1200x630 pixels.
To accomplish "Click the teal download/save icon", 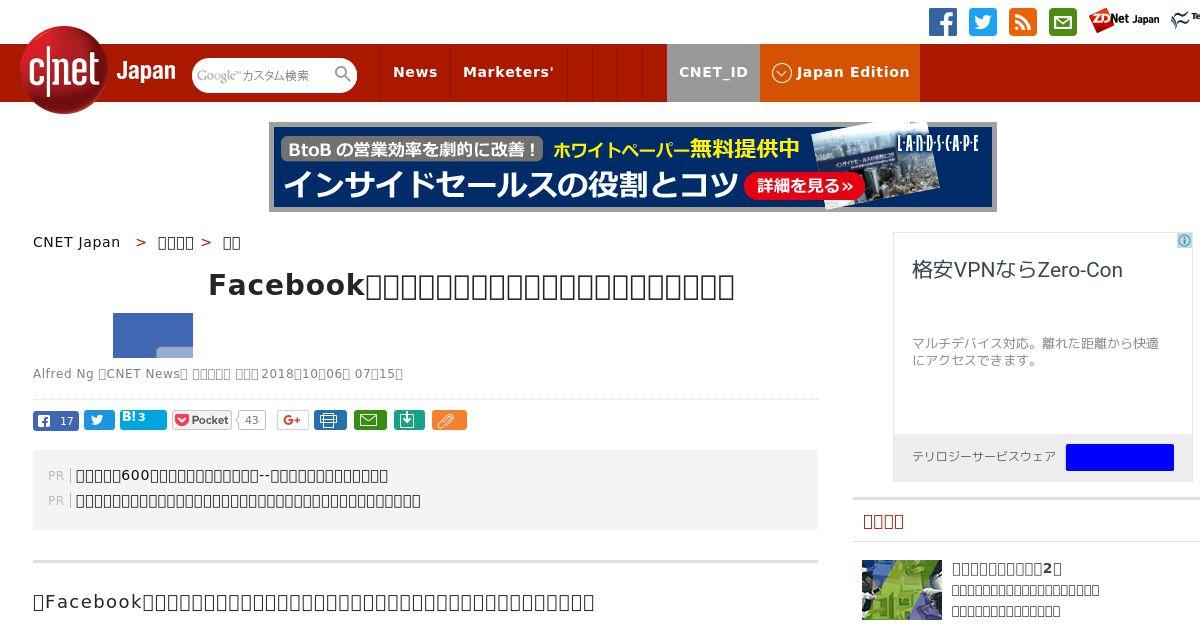I will pyautogui.click(x=409, y=420).
